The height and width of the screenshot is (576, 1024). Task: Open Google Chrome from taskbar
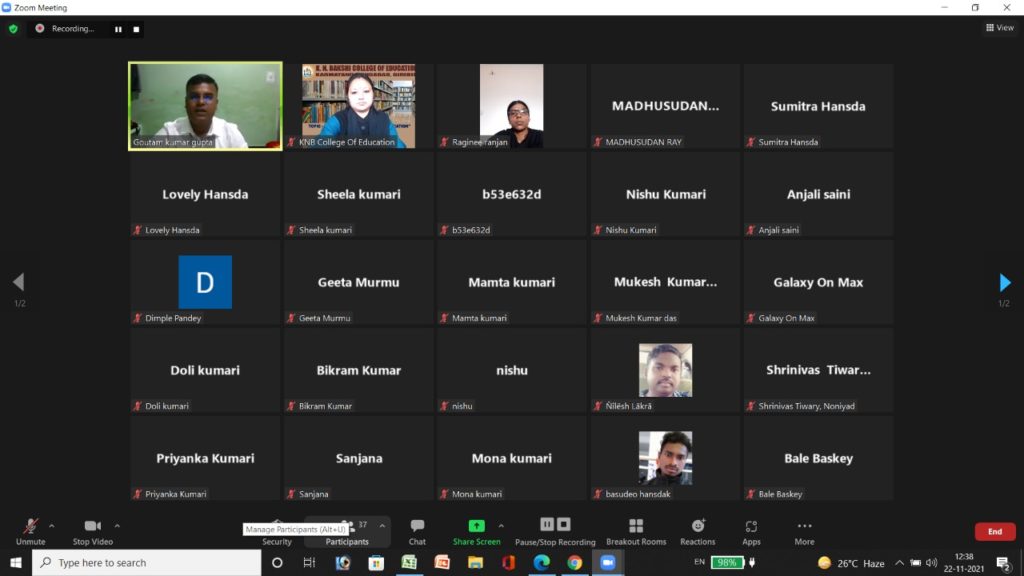point(575,562)
